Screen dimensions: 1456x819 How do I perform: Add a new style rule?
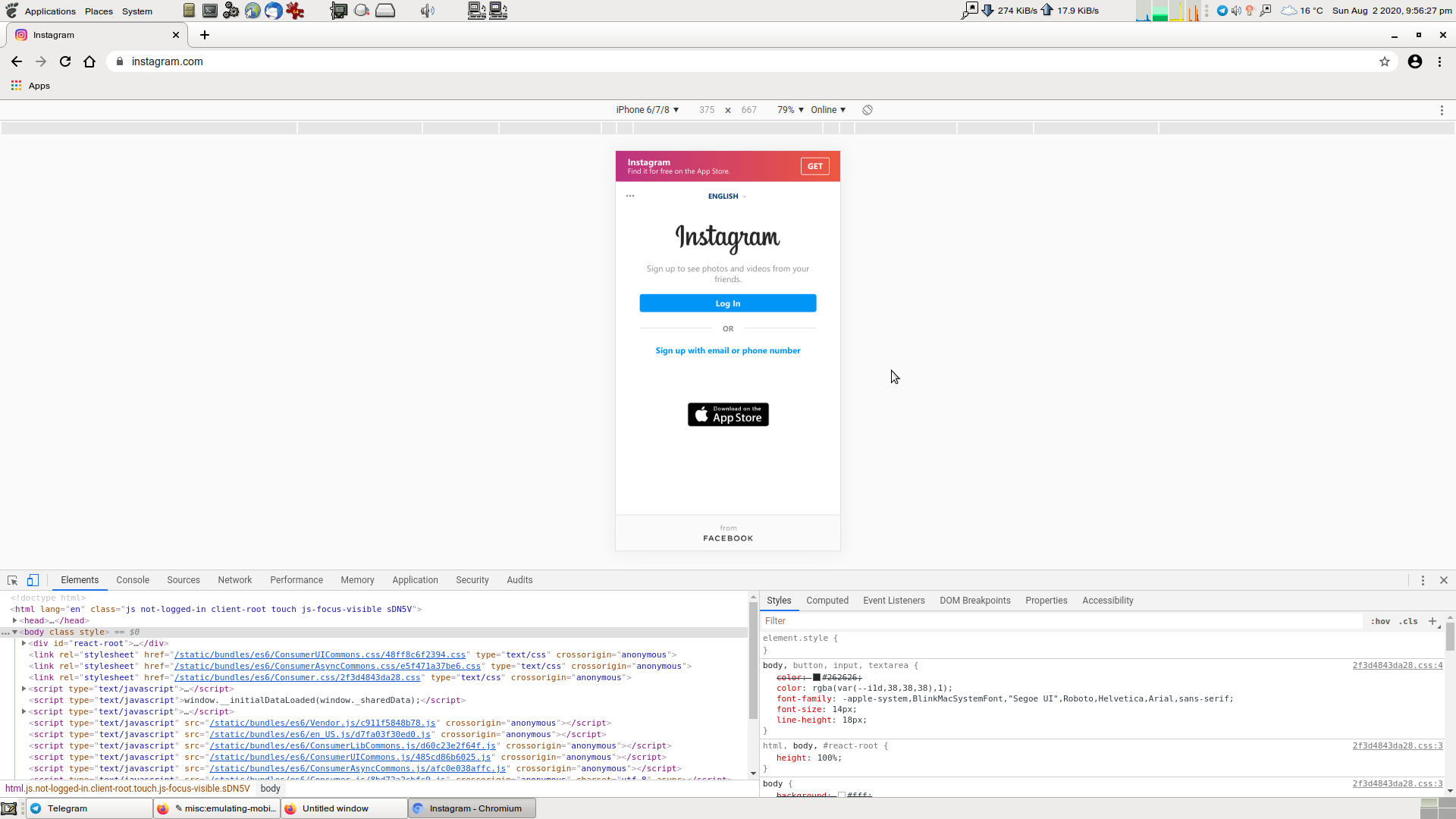point(1432,621)
